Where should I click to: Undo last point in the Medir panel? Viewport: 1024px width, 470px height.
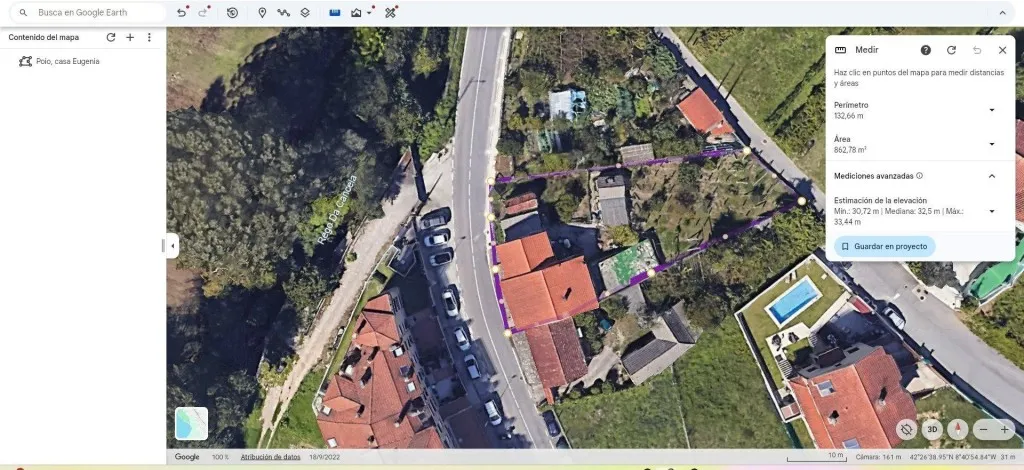pos(977,50)
